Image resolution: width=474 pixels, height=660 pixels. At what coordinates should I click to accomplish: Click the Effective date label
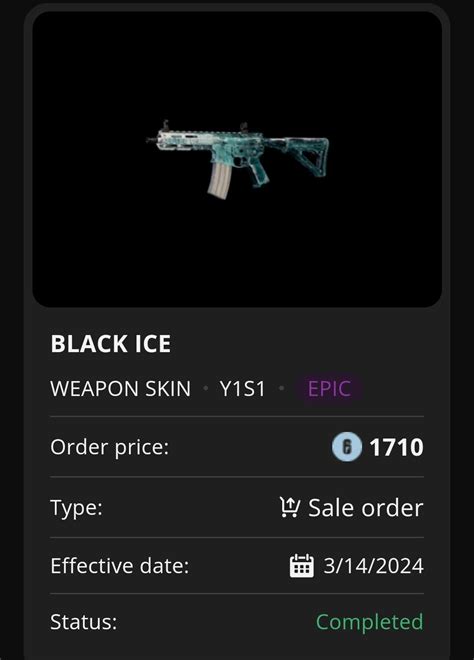[x=120, y=566]
